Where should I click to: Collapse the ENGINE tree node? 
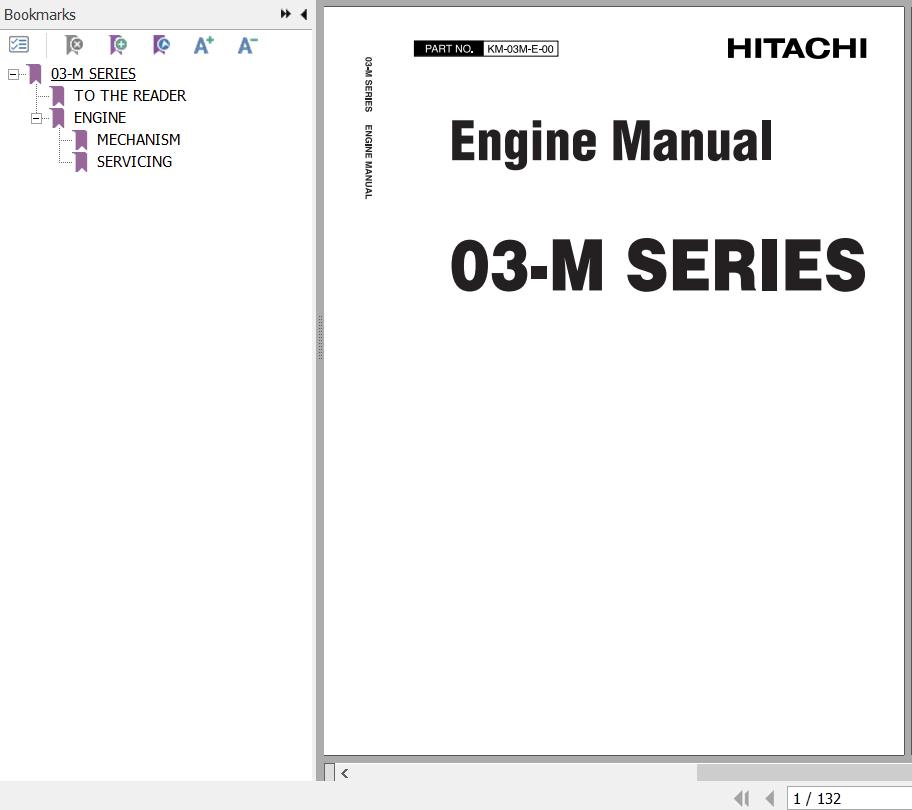(36, 119)
